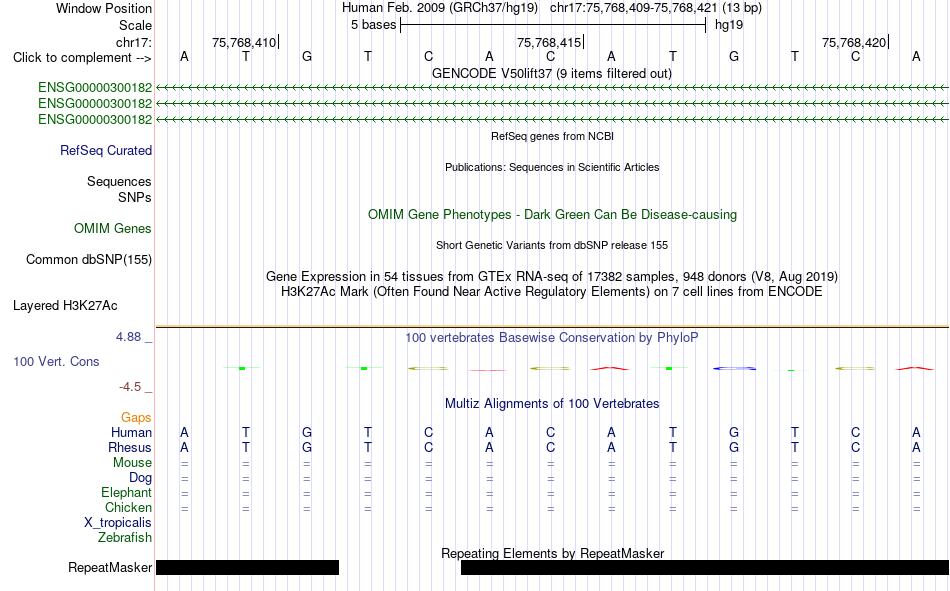Select the Elephant alignment row label

click(x=127, y=492)
